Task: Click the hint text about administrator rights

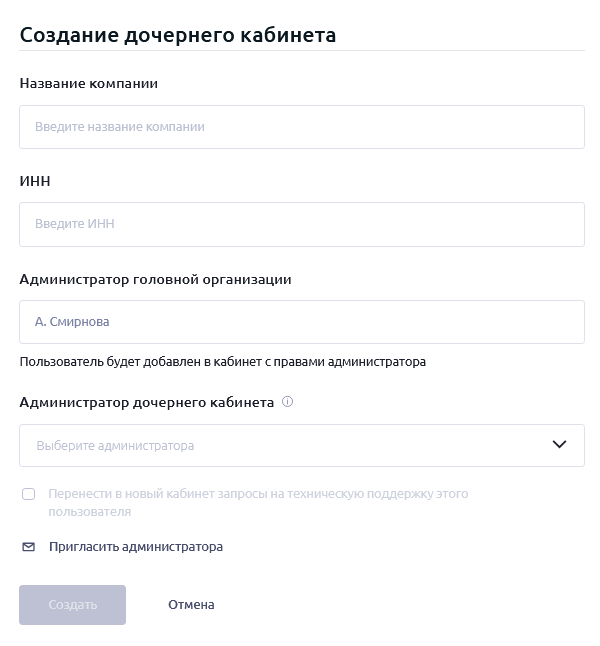Action: pyautogui.click(x=222, y=362)
